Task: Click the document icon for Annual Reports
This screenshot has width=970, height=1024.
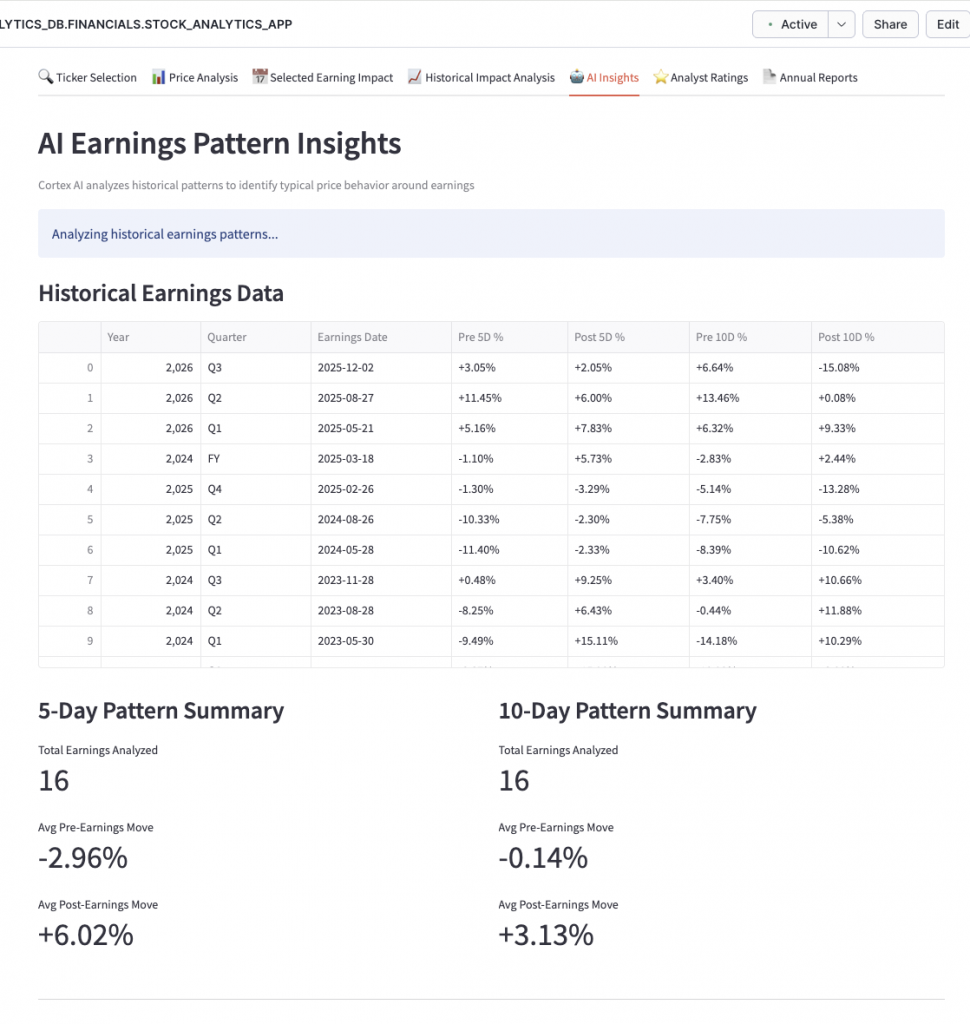Action: coord(769,77)
